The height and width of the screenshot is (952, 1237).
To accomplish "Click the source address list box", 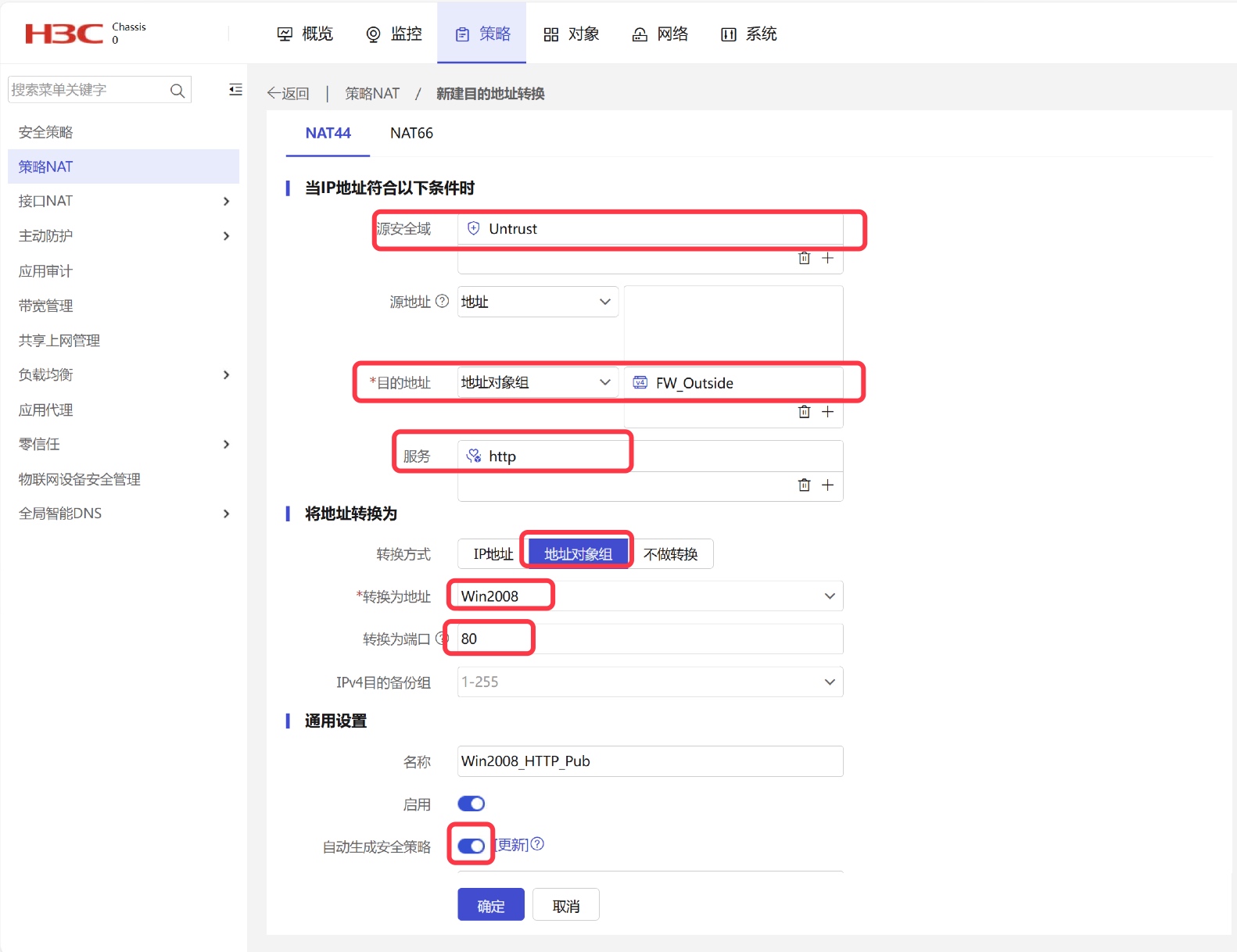I will click(x=733, y=323).
